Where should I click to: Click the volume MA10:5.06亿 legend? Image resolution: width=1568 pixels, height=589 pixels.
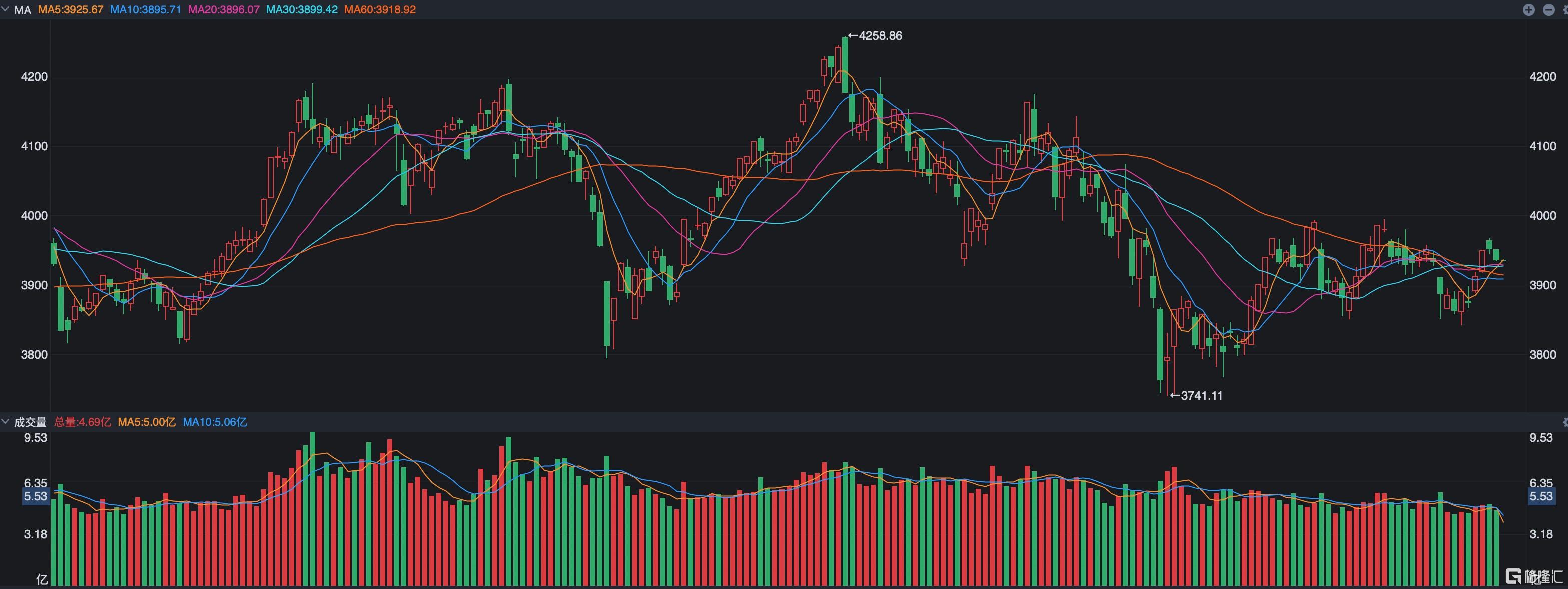point(215,422)
